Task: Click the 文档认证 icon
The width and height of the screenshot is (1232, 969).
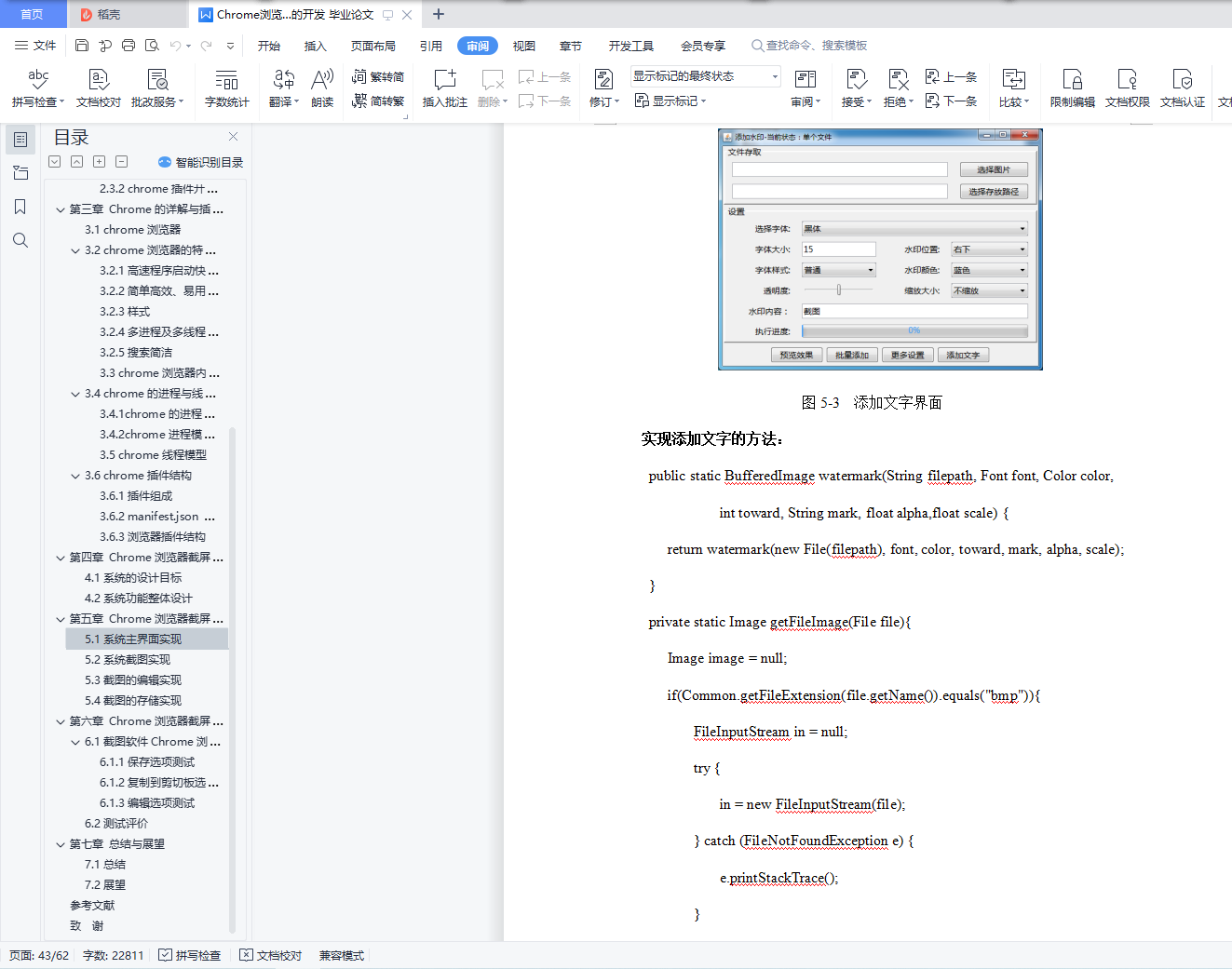Action: click(1183, 80)
